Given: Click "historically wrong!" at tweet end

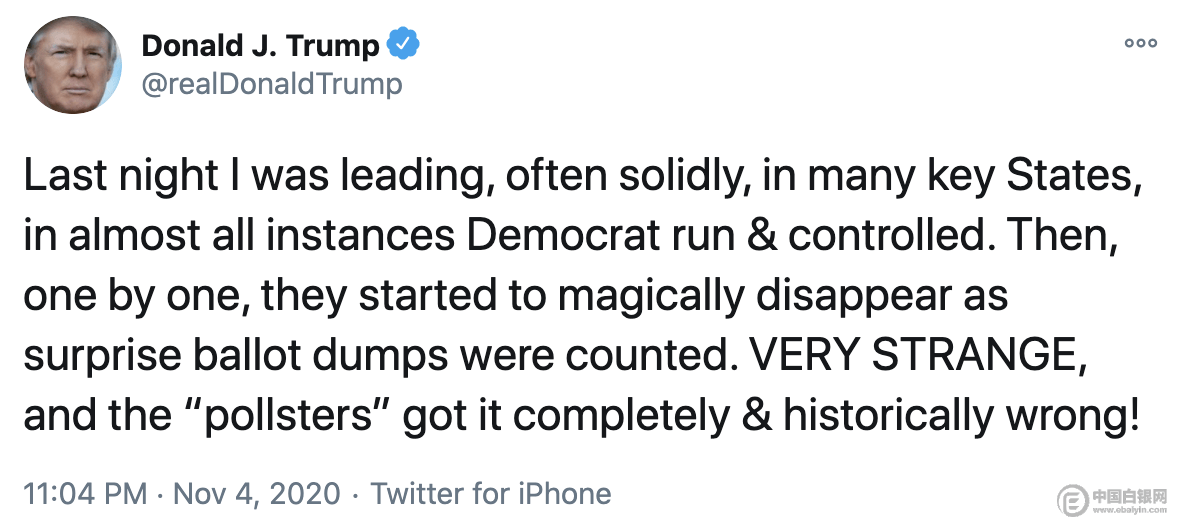Looking at the screenshot, I should click(x=961, y=415).
